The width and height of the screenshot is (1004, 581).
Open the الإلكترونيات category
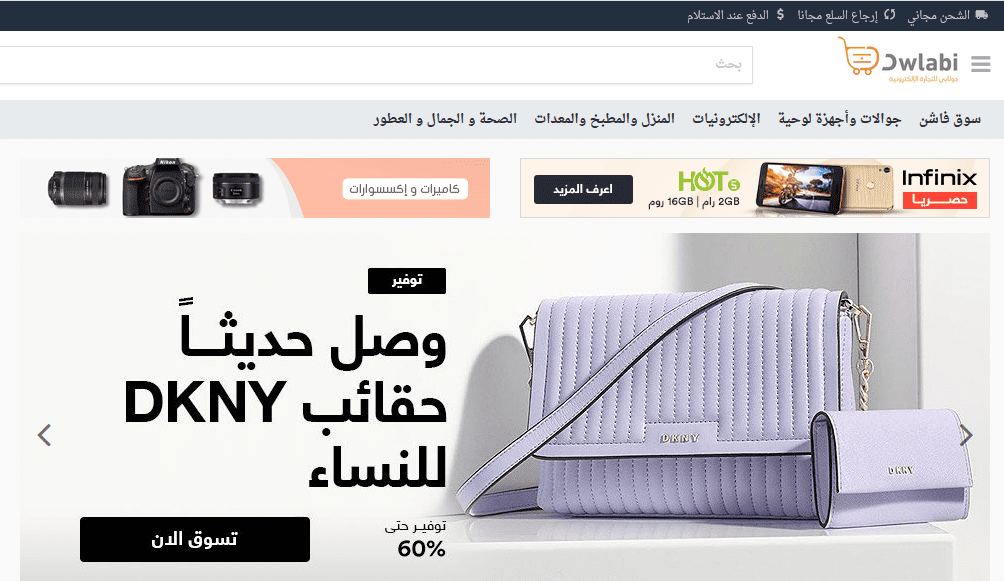point(726,119)
